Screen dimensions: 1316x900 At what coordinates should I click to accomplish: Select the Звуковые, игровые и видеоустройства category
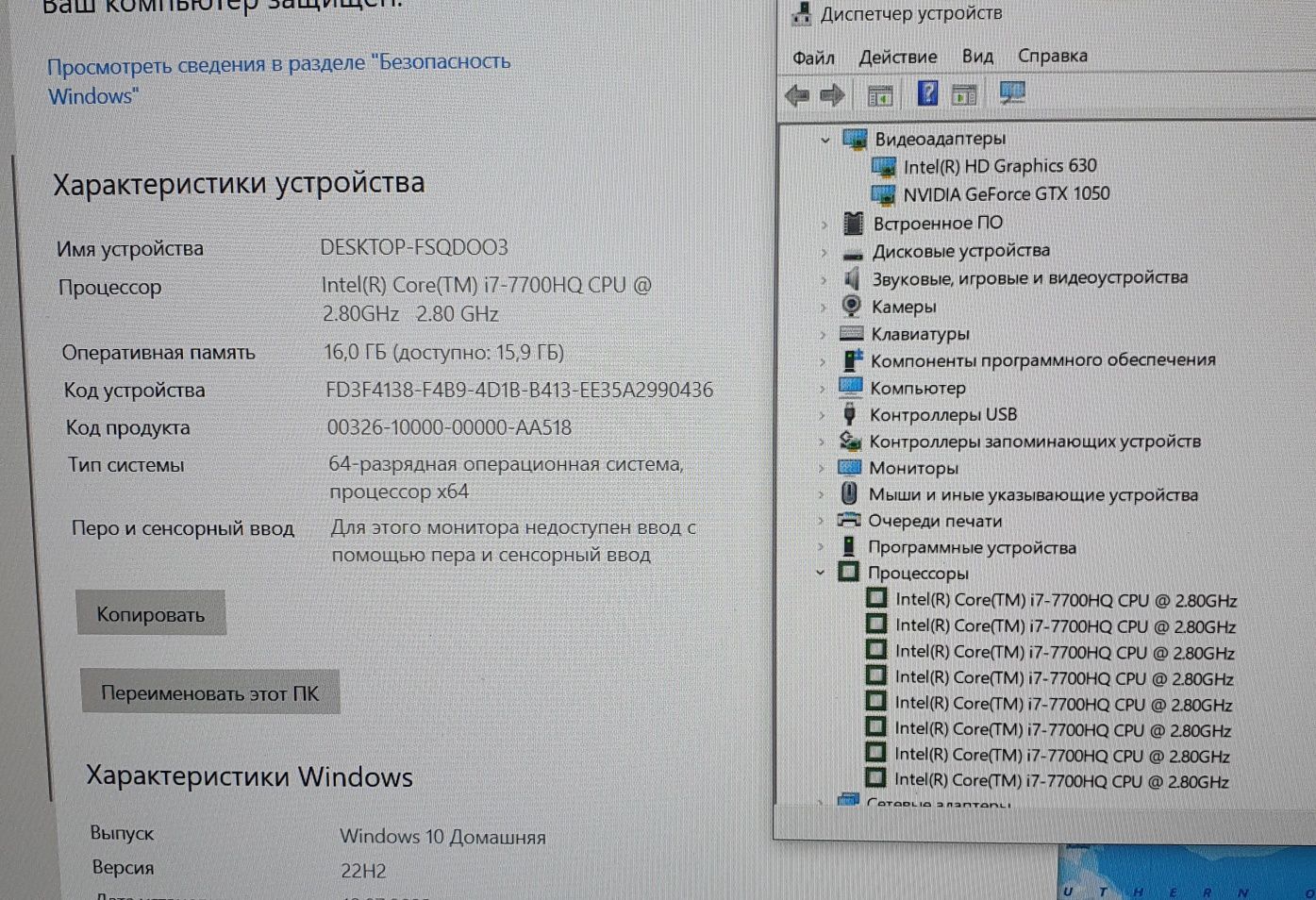pos(1030,277)
